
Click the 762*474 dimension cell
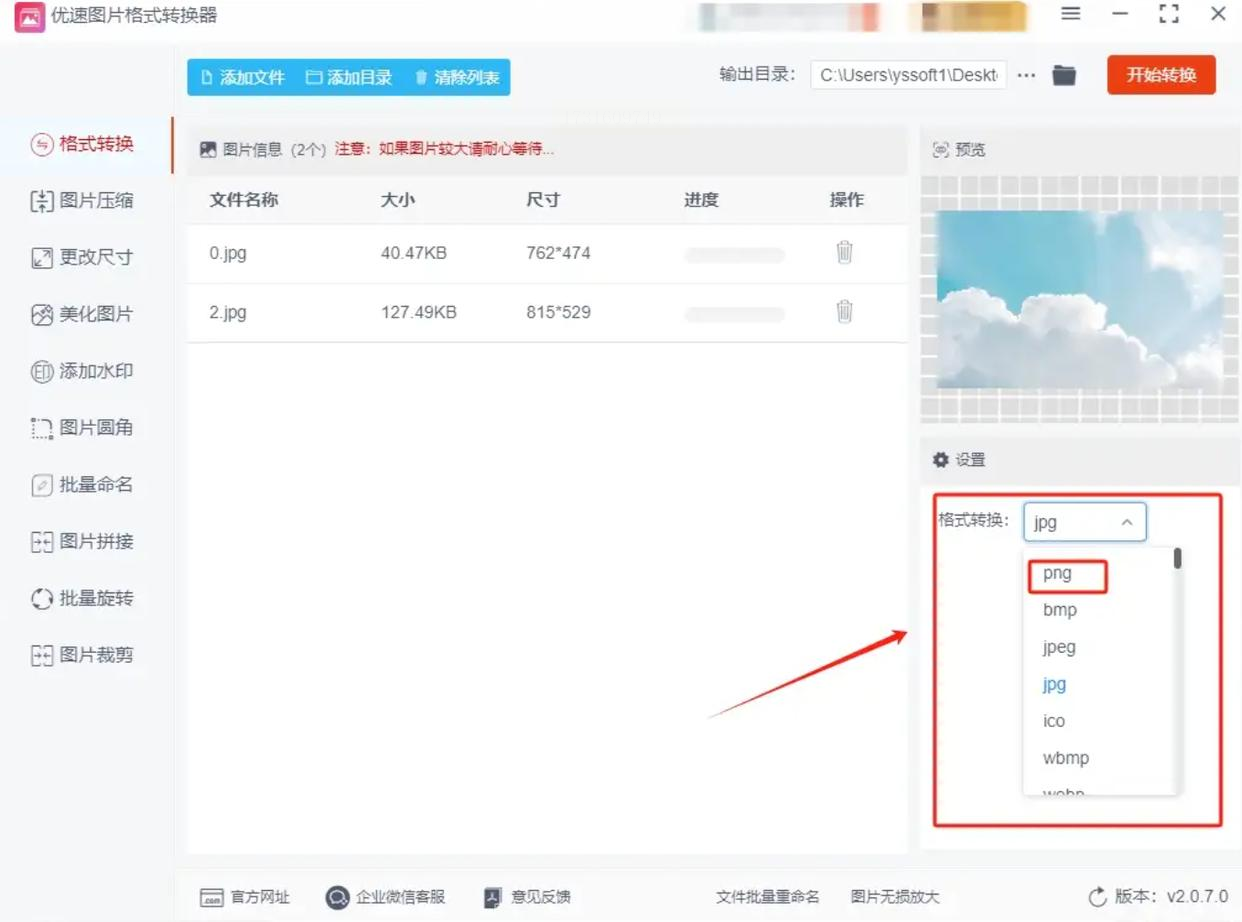click(x=558, y=253)
